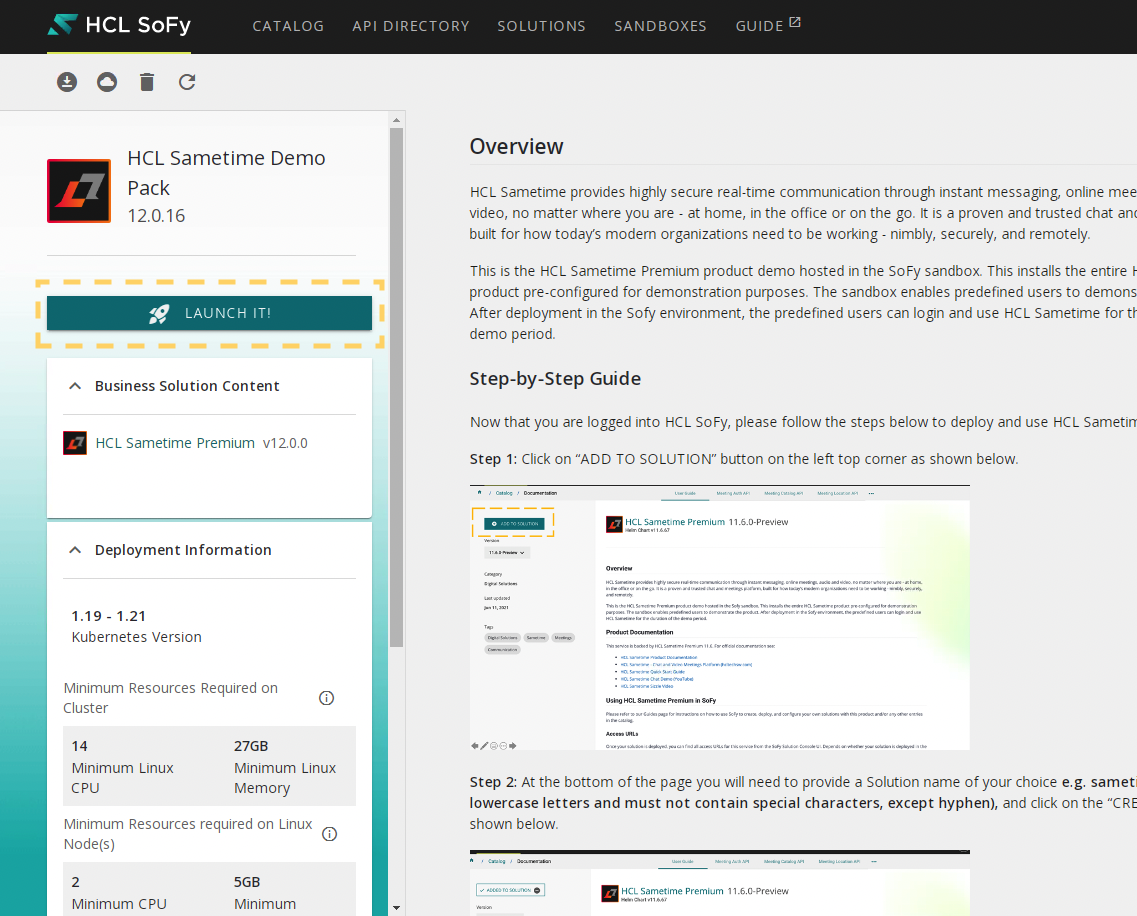Click the Kubernetes Version 1.19 - 1.21 value
The height and width of the screenshot is (916, 1137).
click(x=109, y=616)
